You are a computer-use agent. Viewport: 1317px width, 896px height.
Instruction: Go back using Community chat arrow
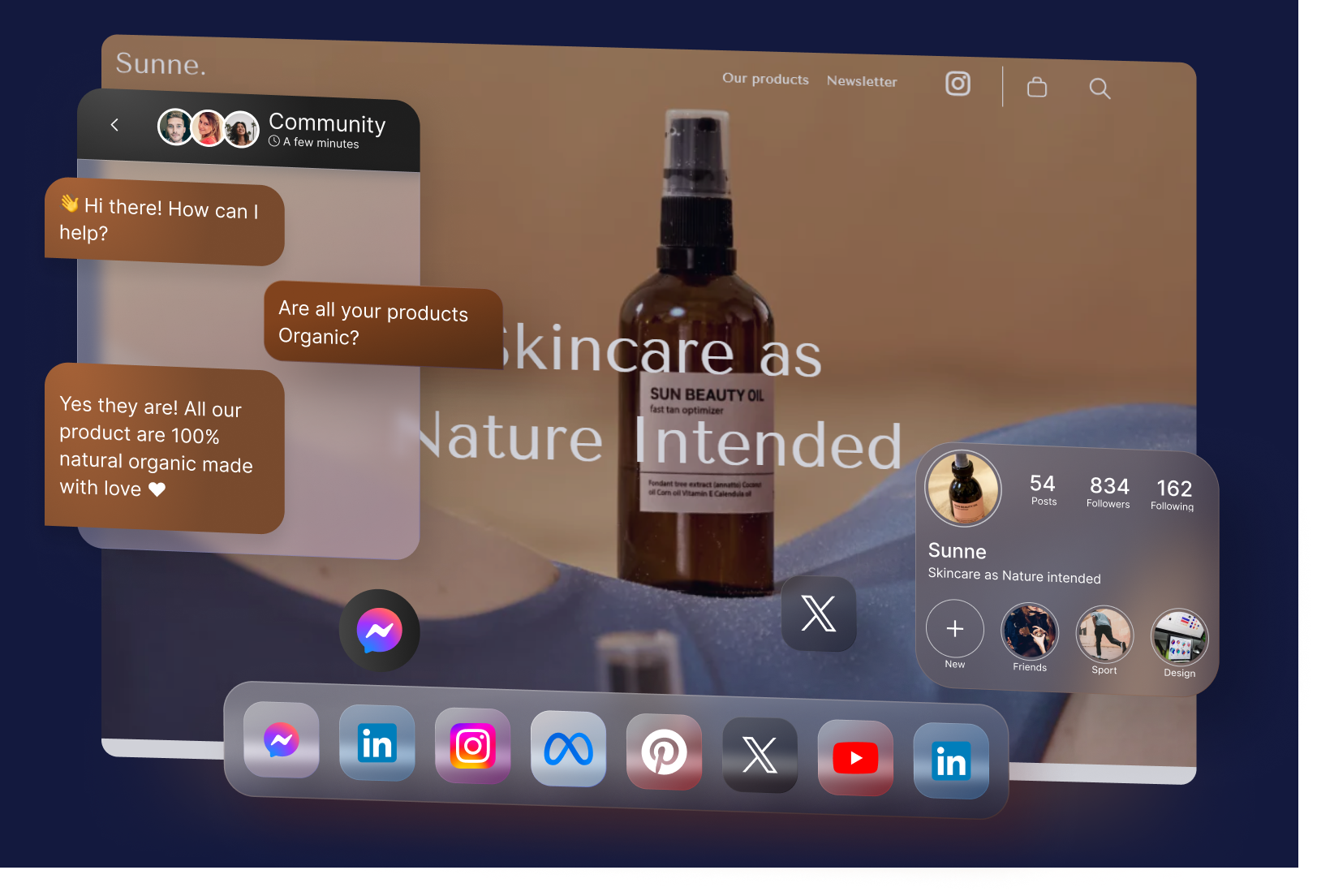pos(114,124)
